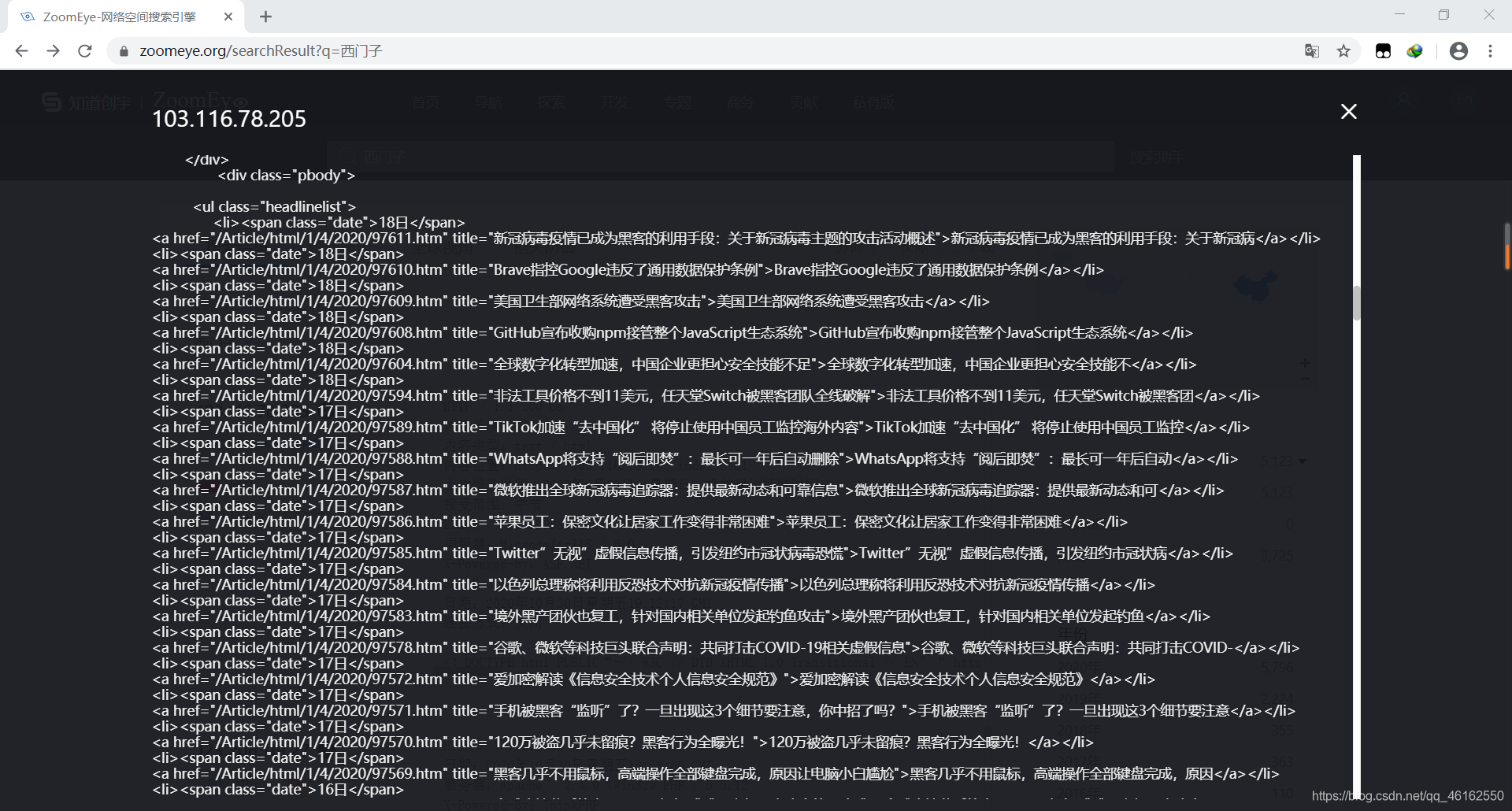1512x811 pixels.
Task: Click the 以色列总理 article line
Action: pos(654,585)
